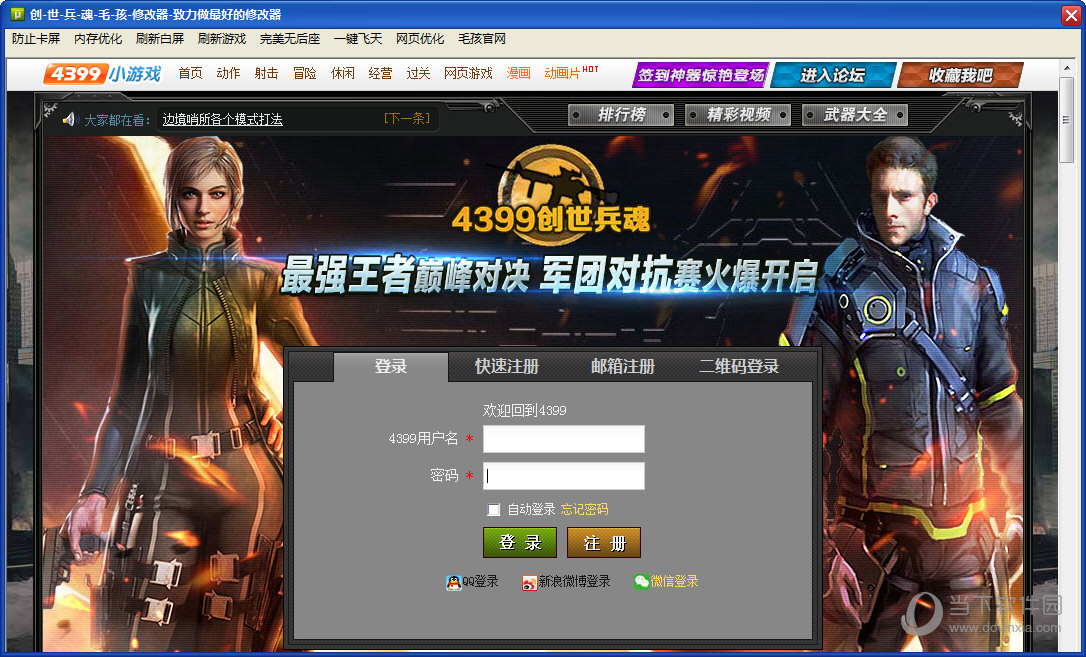Switch to 快速注册 tab

coord(506,366)
